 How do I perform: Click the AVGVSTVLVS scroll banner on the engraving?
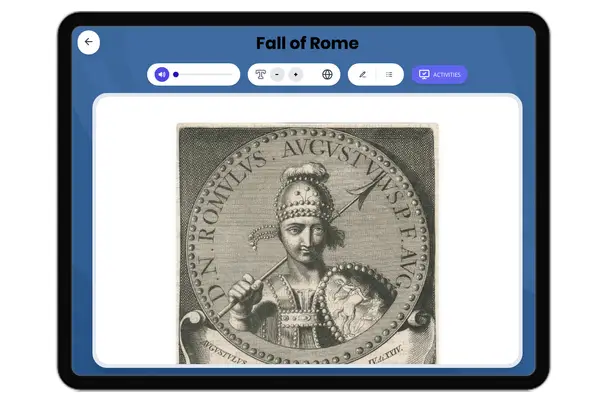point(224,351)
